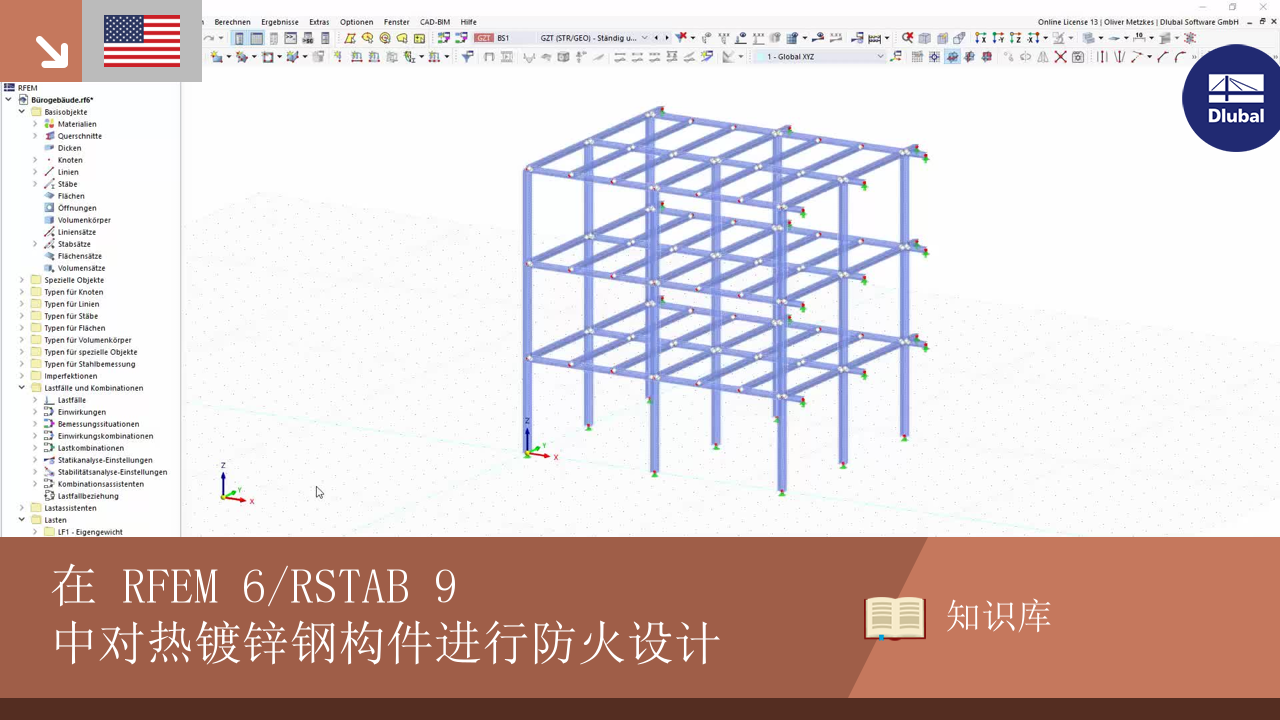
Task: Expand the Lastassistenten folder
Action: click(22, 508)
